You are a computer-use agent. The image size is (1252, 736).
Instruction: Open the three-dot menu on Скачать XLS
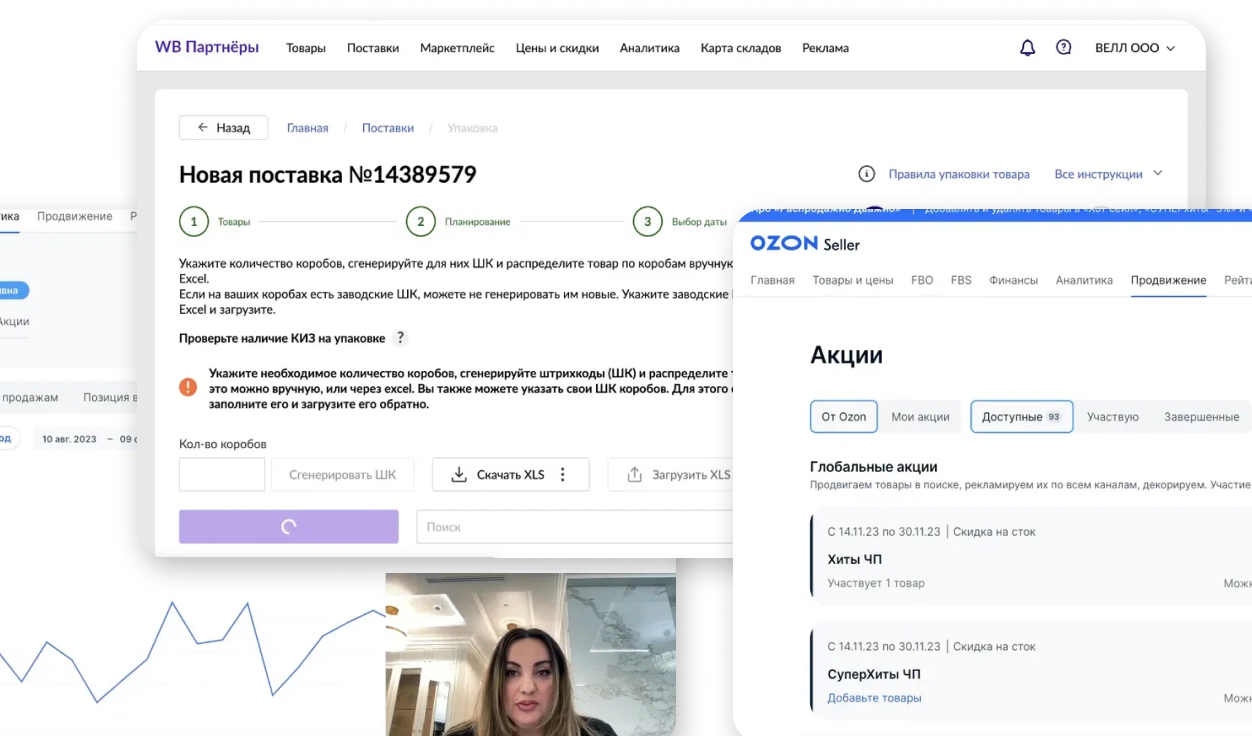(563, 474)
